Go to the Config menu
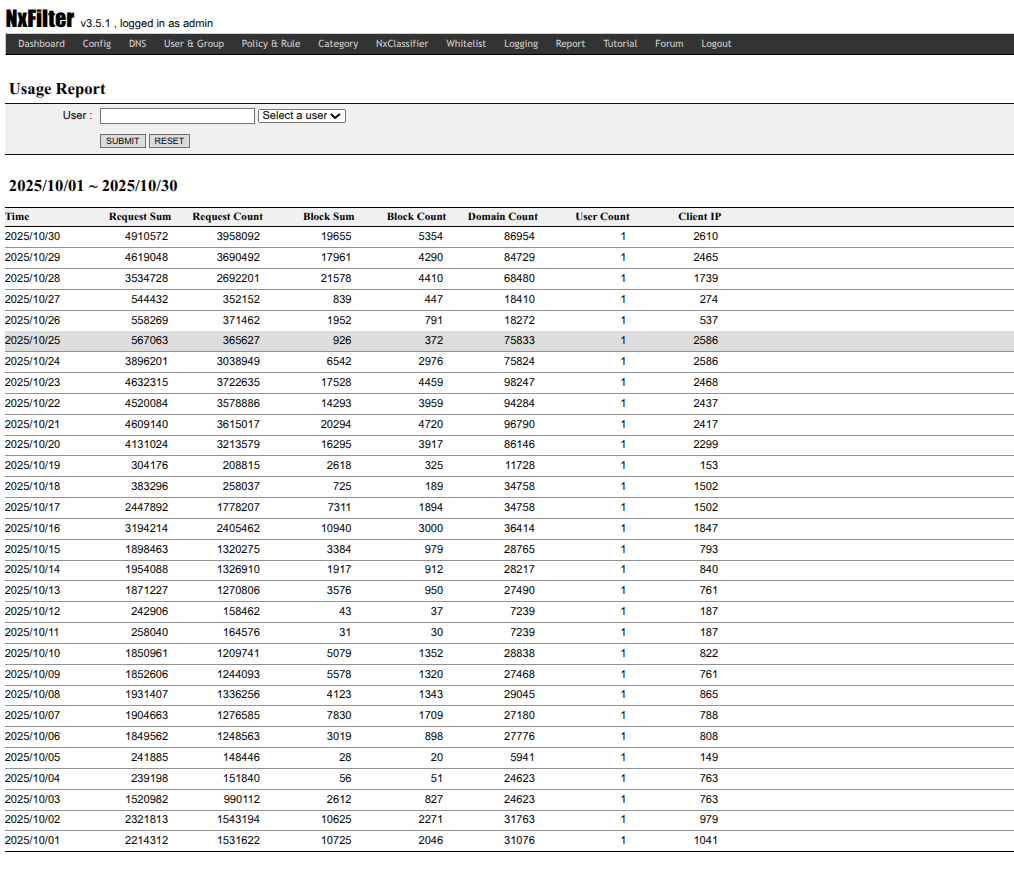1014x872 pixels. [x=97, y=44]
